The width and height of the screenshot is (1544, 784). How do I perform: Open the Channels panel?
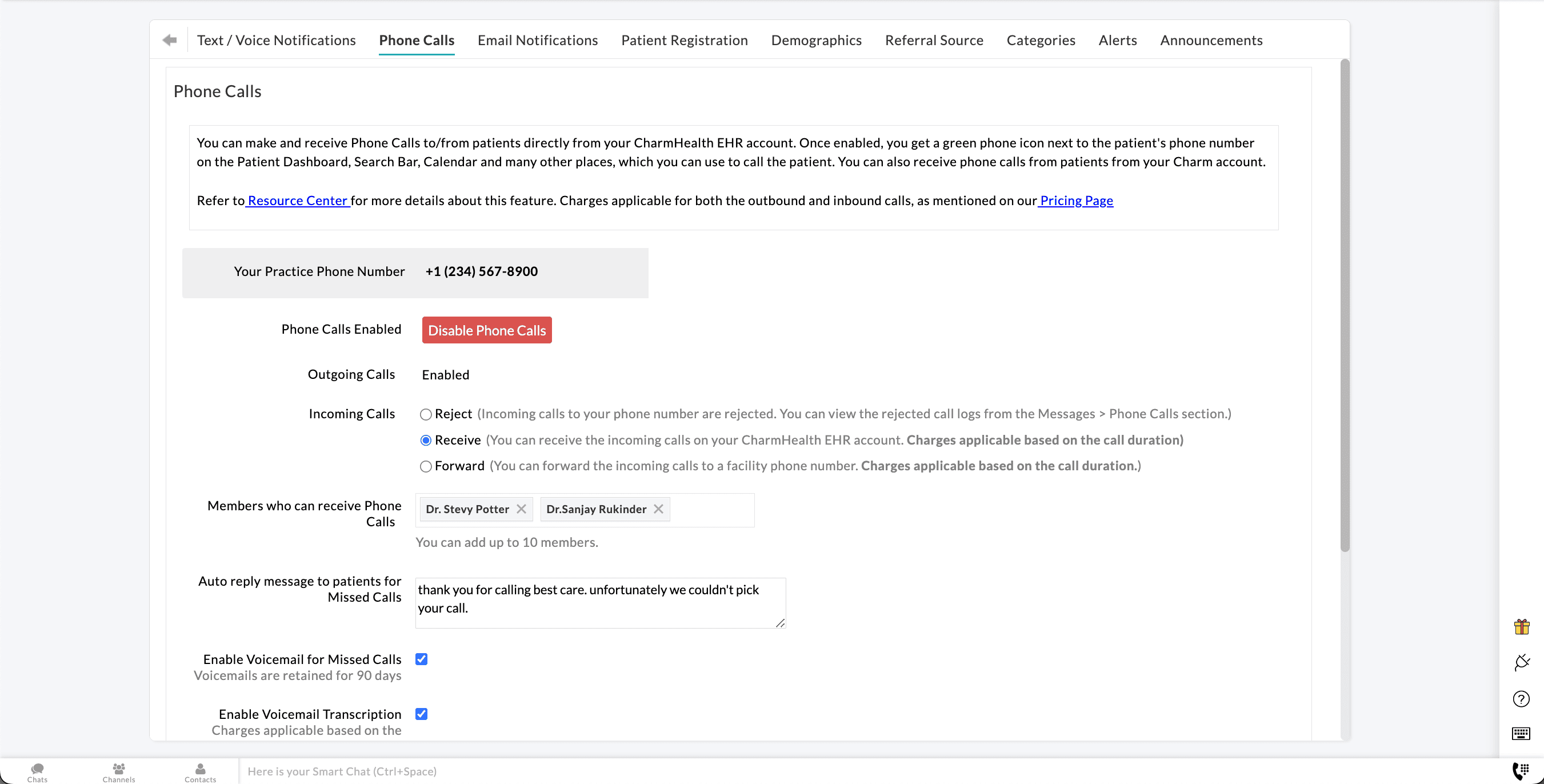point(119,772)
